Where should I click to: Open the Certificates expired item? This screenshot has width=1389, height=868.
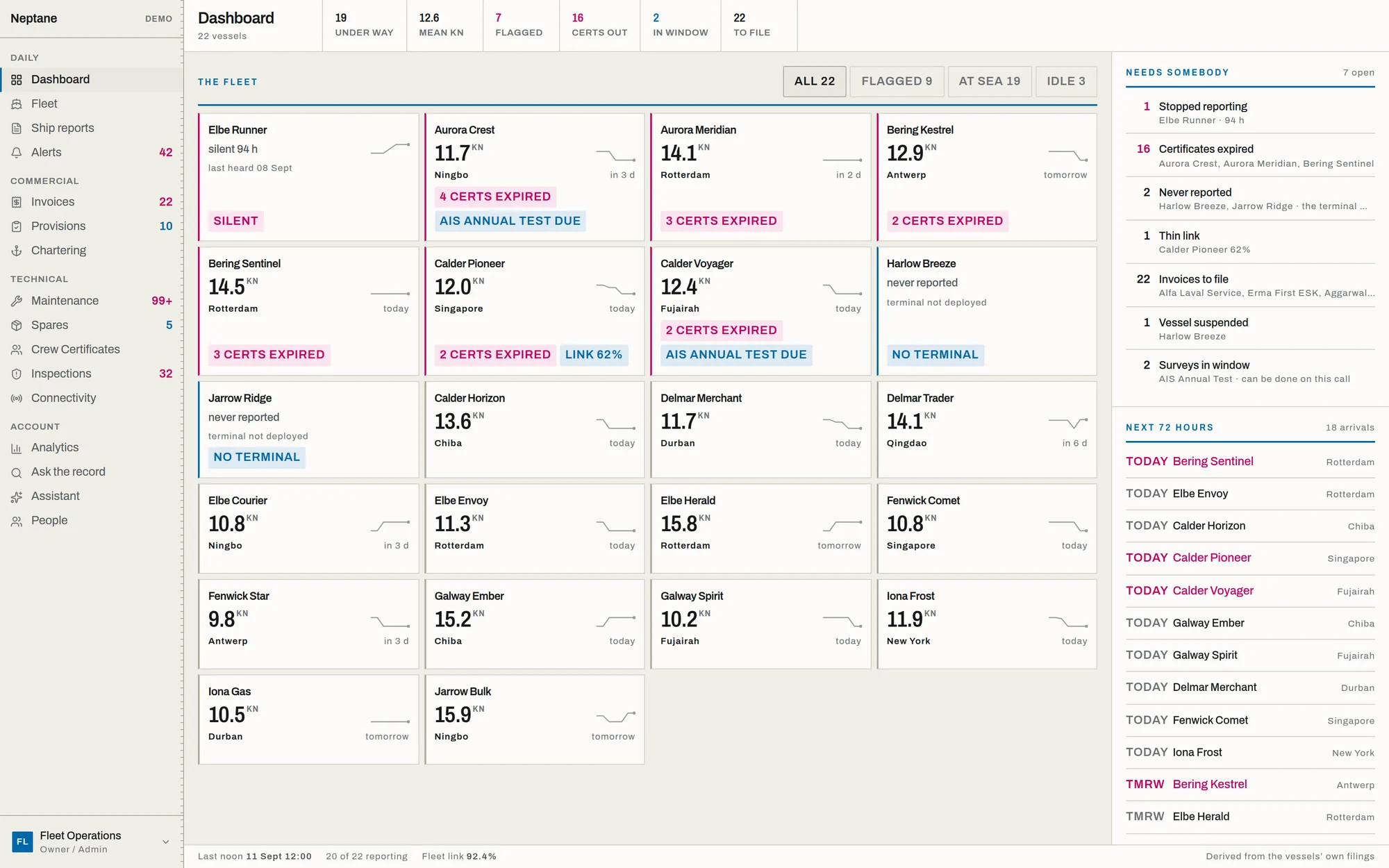click(x=1250, y=156)
